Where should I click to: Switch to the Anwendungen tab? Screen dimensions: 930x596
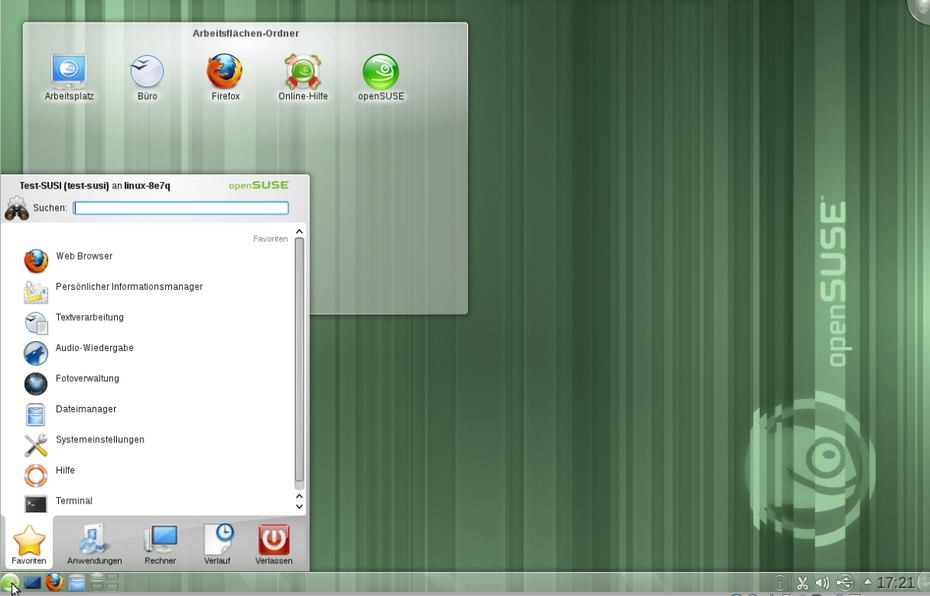(x=94, y=544)
